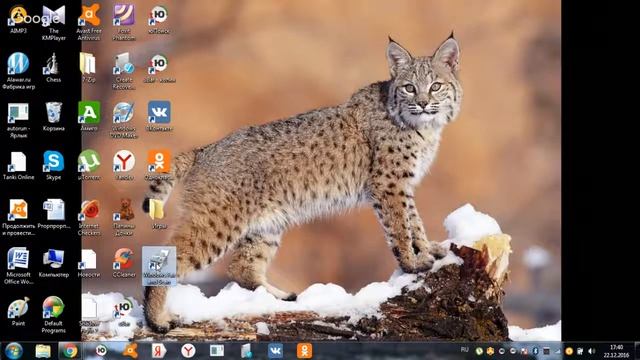Switch to Google Chrome on the taskbar
640x360 pixels.
[70, 351]
